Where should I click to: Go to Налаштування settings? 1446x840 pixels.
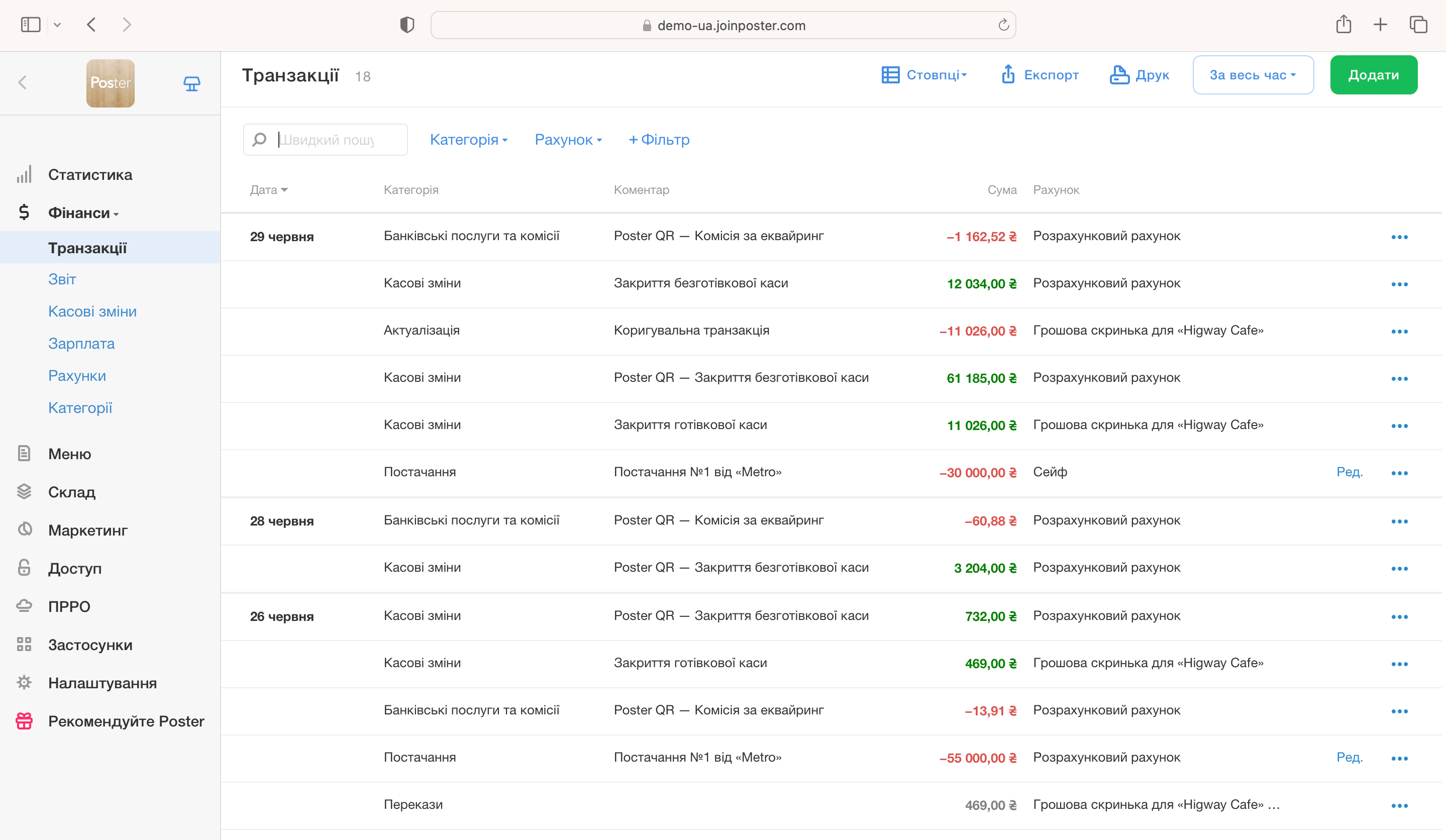point(102,683)
